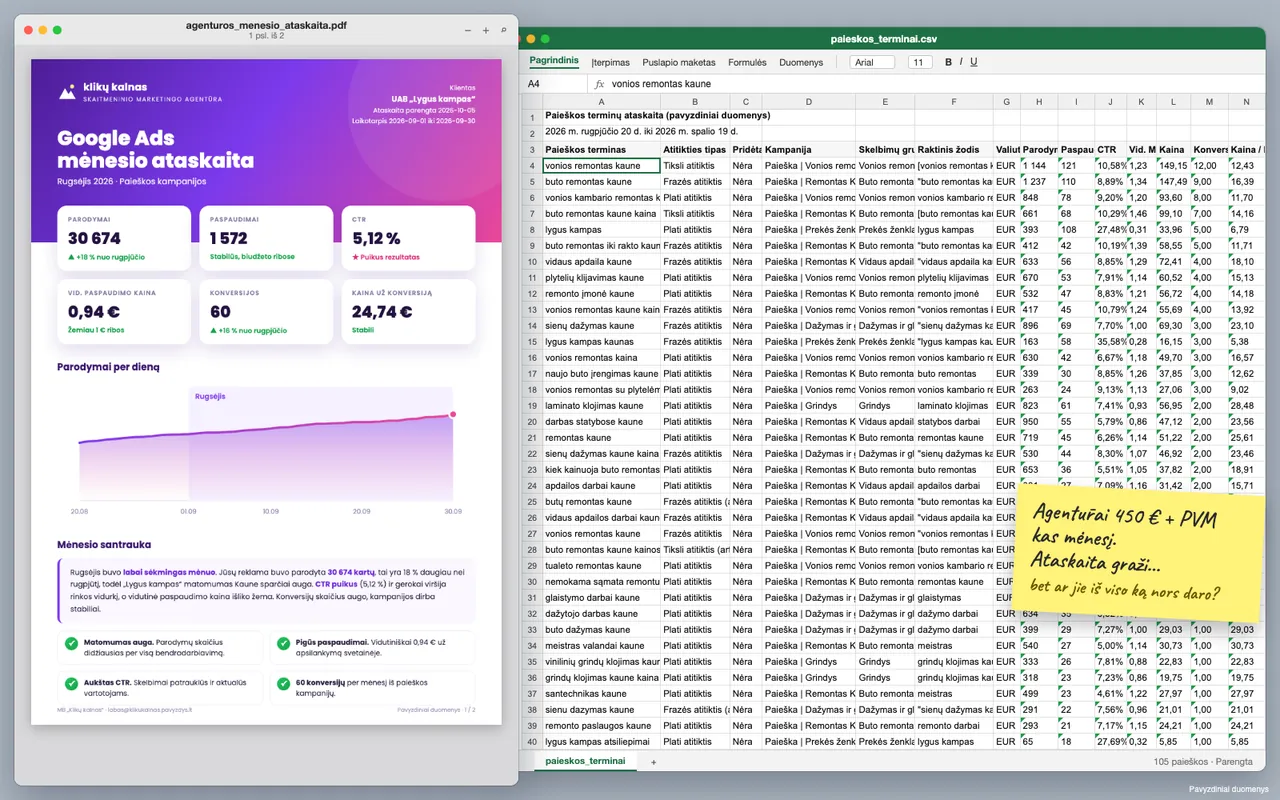Open the Puslapio maketas ribbon tab
The width and height of the screenshot is (1280, 800).
tap(679, 62)
